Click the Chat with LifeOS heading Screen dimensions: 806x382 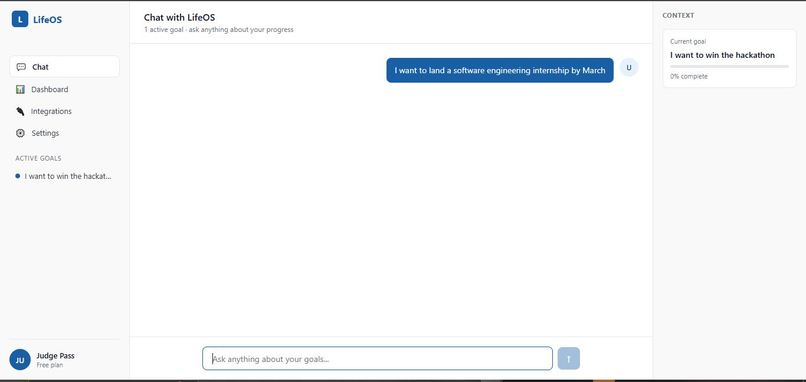[179, 18]
